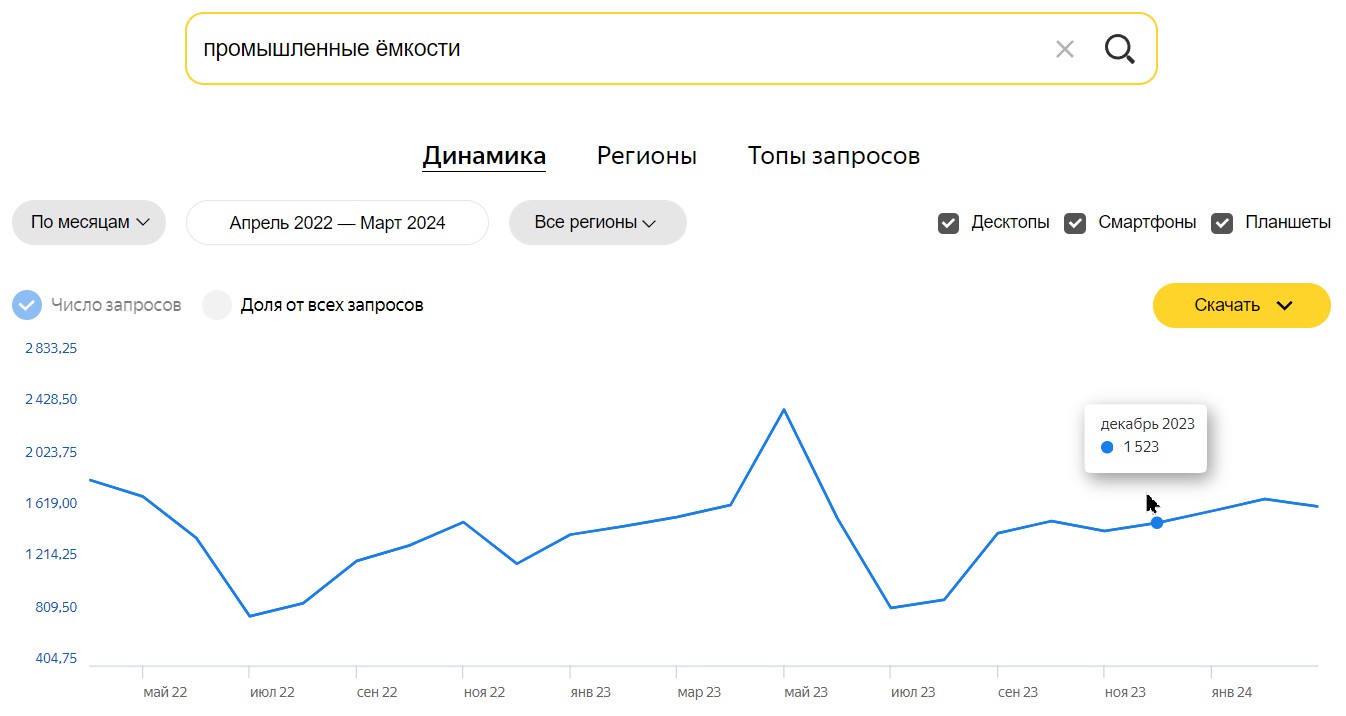This screenshot has width=1346, height=716.
Task: Click the chevron arrow on По месяцам
Action: (x=143, y=223)
